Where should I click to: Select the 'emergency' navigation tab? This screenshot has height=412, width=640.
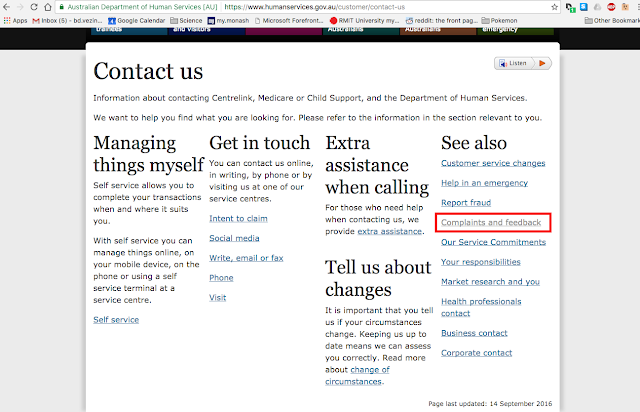(x=516, y=31)
